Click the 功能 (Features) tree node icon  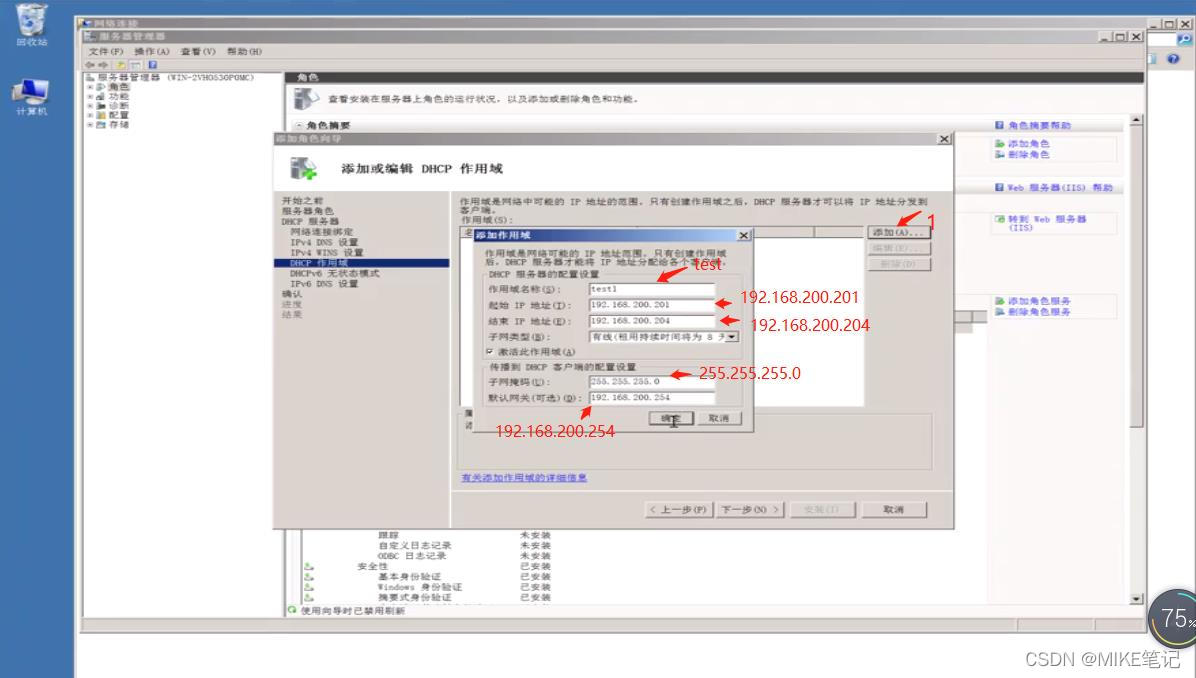coord(101,97)
